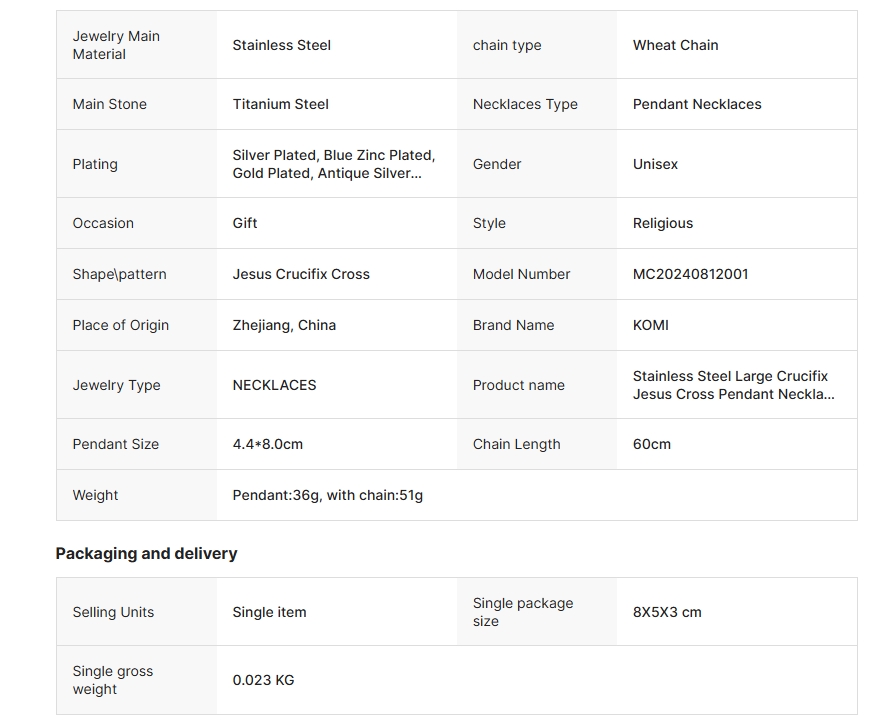Click the Wheat Chain value

pyautogui.click(x=675, y=45)
